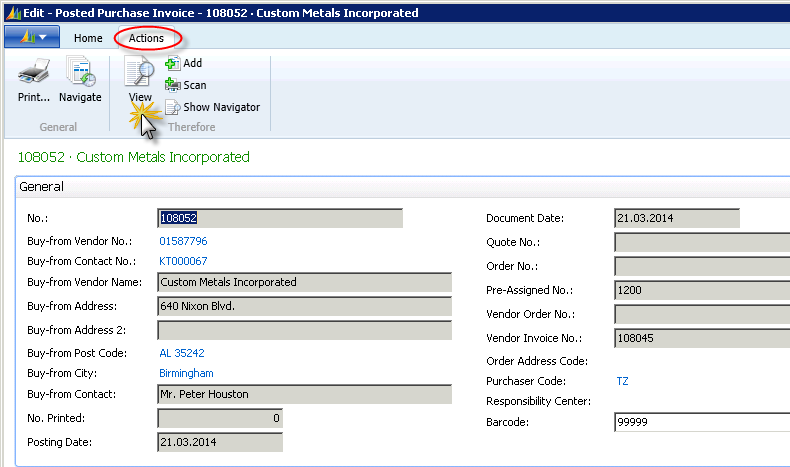Click the Barcode input field
This screenshot has height=467, width=790.
pyautogui.click(x=700, y=423)
